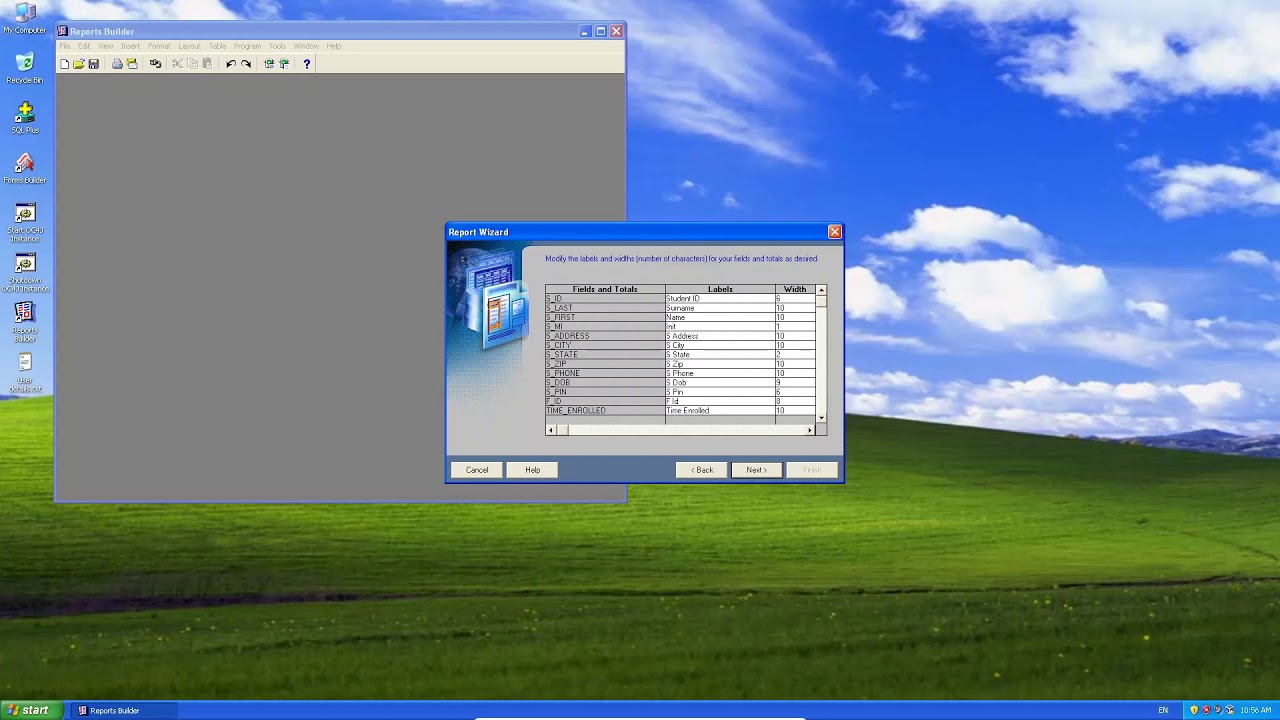Open the Window menu in Reports Builder
Viewport: 1280px width, 720px height.
pos(306,46)
